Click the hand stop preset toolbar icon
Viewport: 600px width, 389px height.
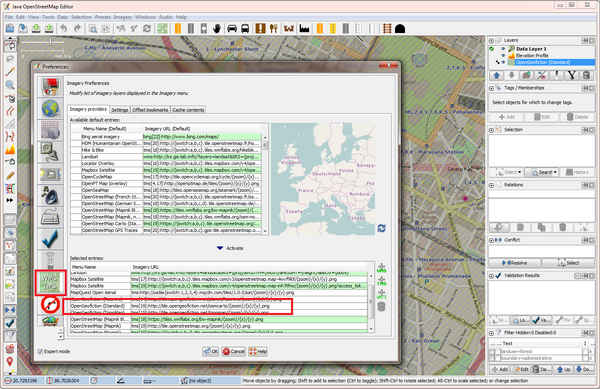click(x=217, y=28)
